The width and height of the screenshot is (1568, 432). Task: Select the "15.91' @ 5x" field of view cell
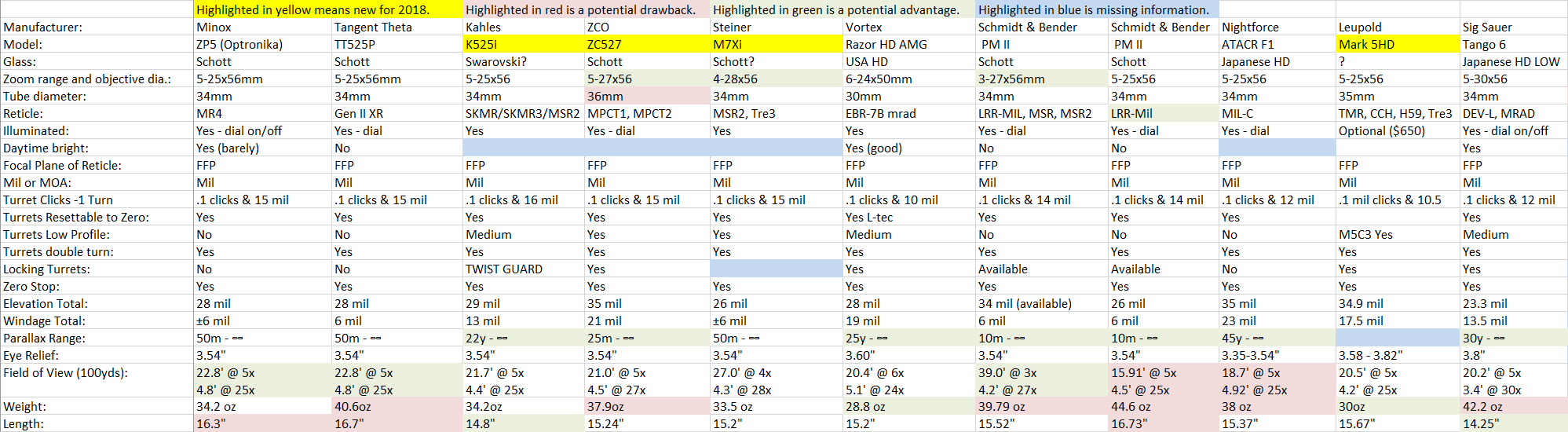click(1164, 372)
